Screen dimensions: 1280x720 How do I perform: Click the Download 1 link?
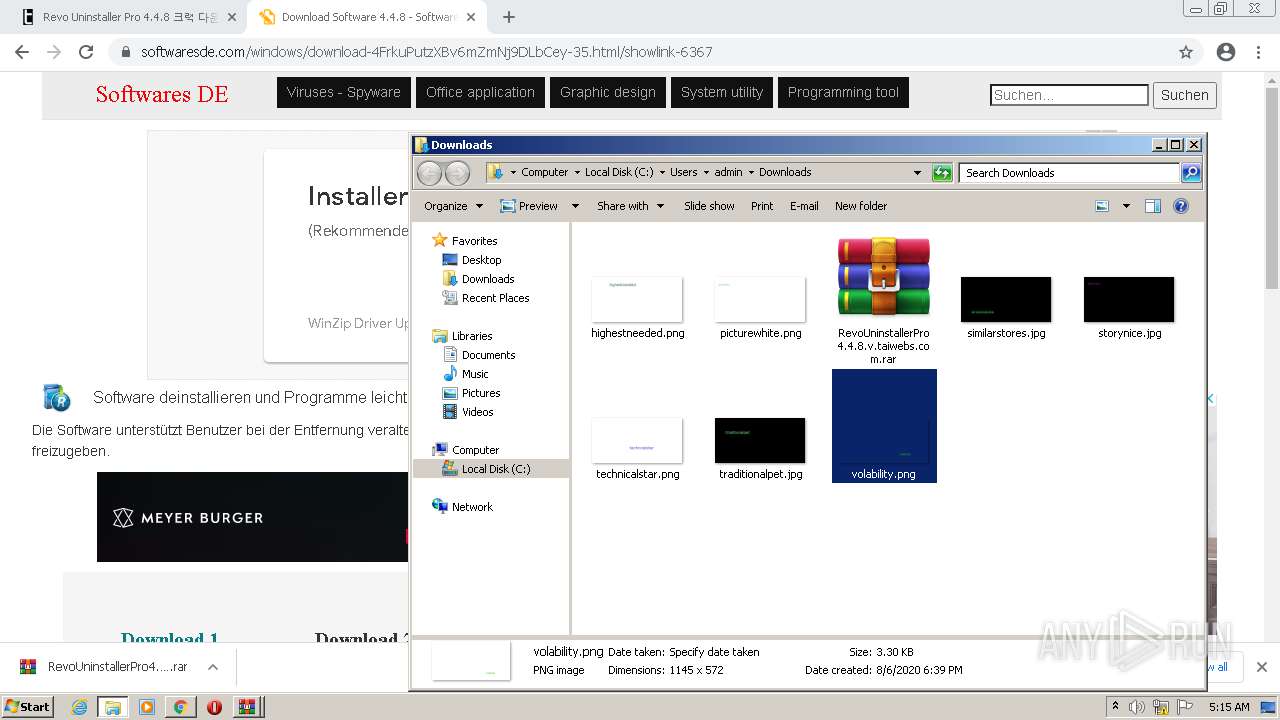pos(170,638)
